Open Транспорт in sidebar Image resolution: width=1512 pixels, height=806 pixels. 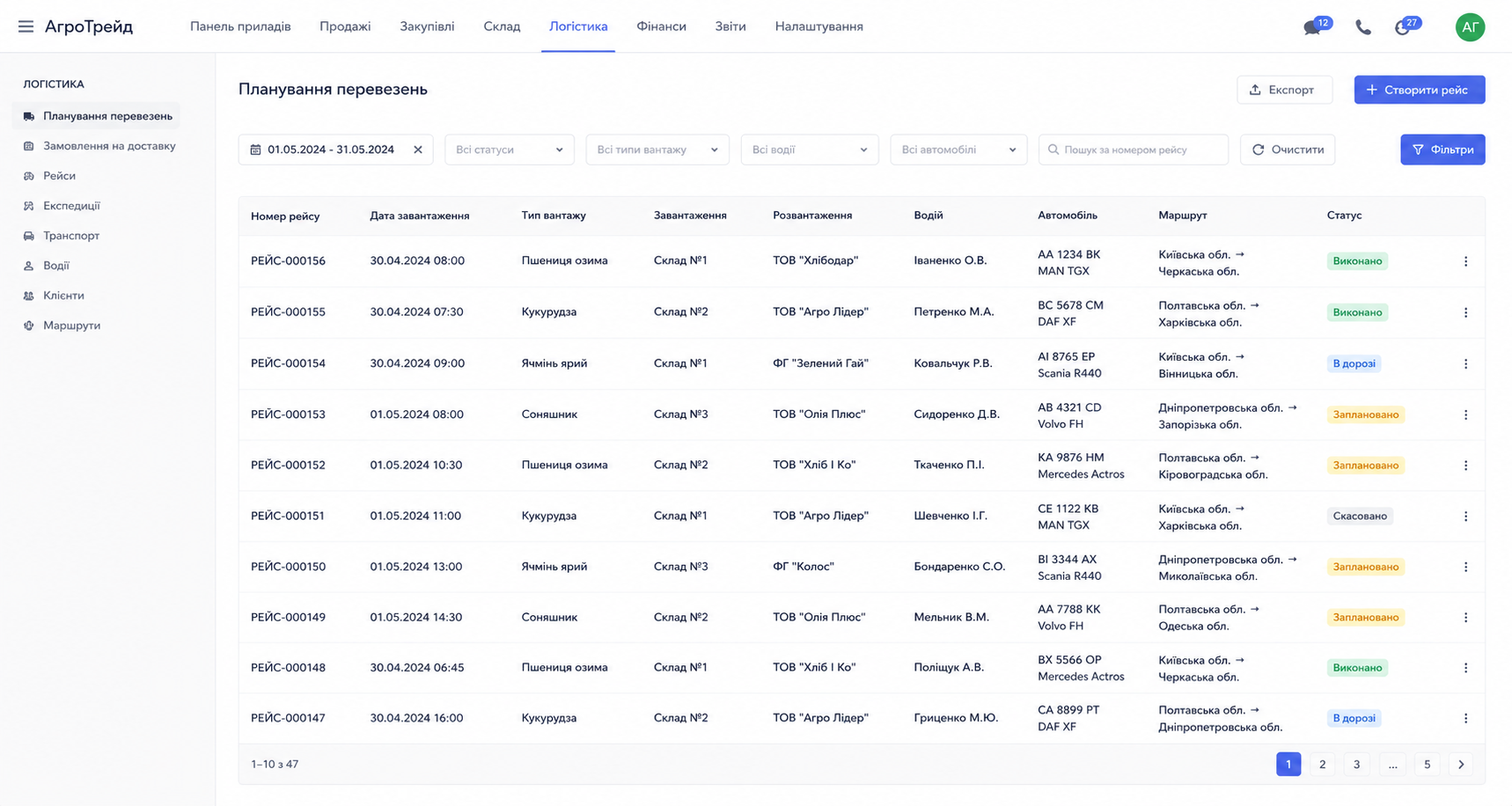(x=61, y=236)
